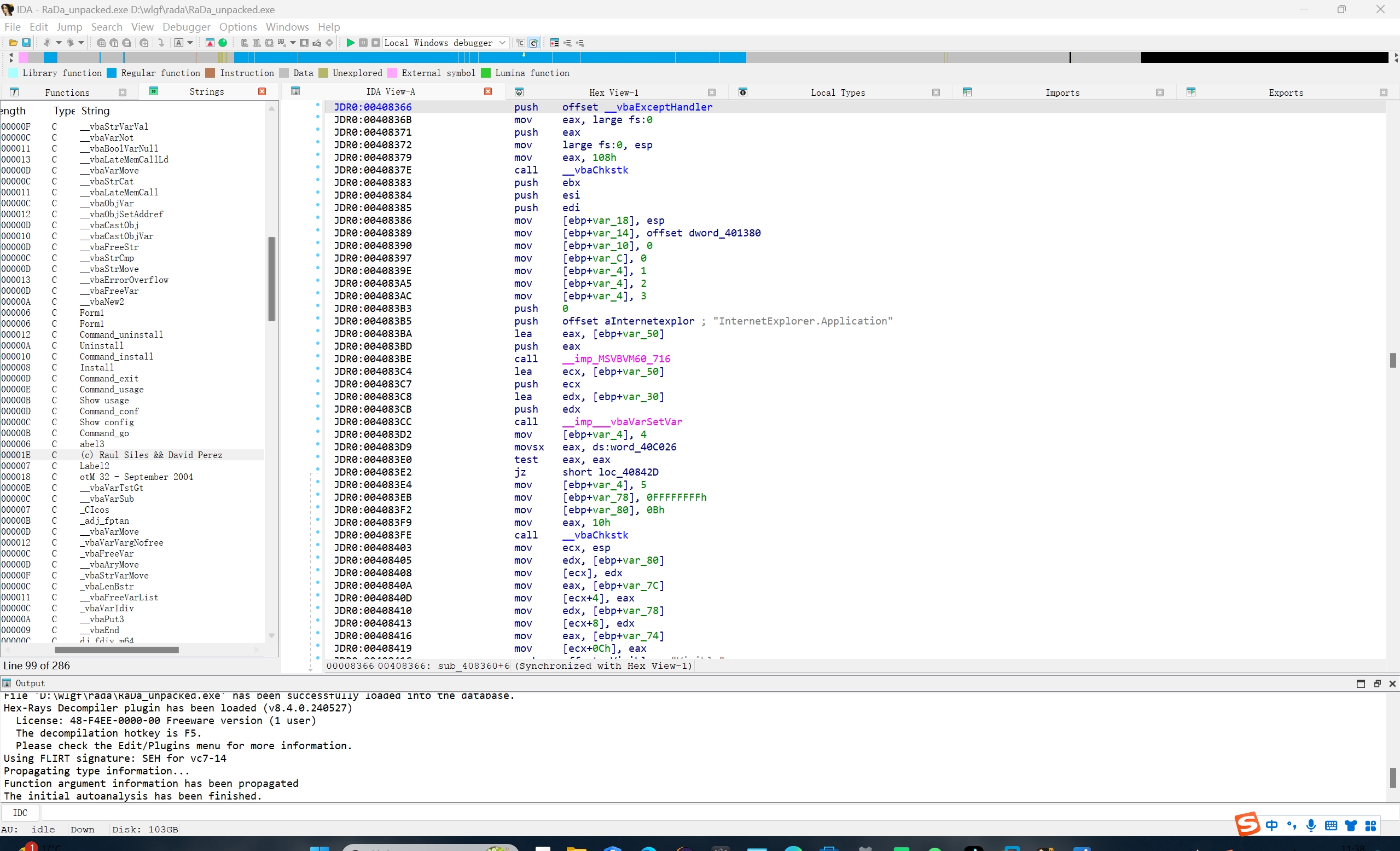
Task: Click the first 'C' icon after debugger selector
Action: coord(520,43)
